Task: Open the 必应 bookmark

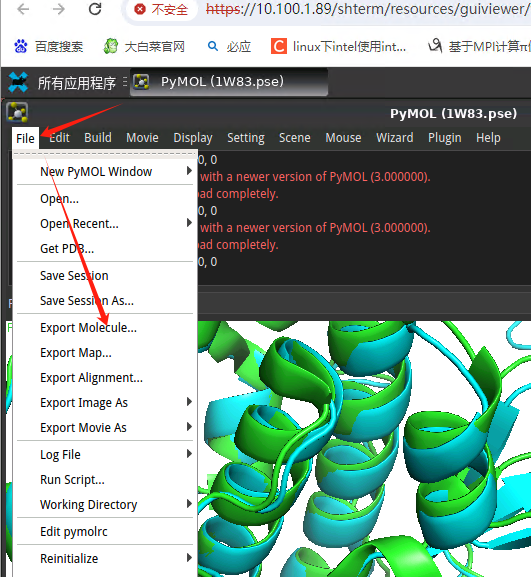Action: click(229, 47)
